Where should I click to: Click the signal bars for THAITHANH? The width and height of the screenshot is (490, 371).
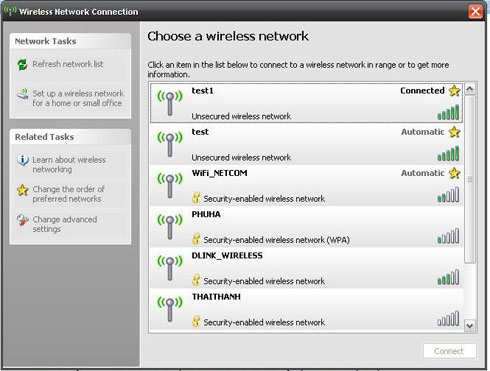point(448,319)
